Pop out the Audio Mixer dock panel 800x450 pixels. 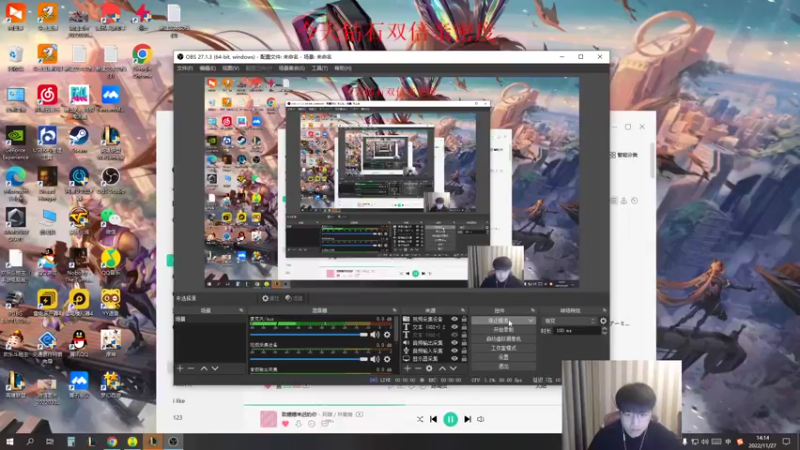394,310
